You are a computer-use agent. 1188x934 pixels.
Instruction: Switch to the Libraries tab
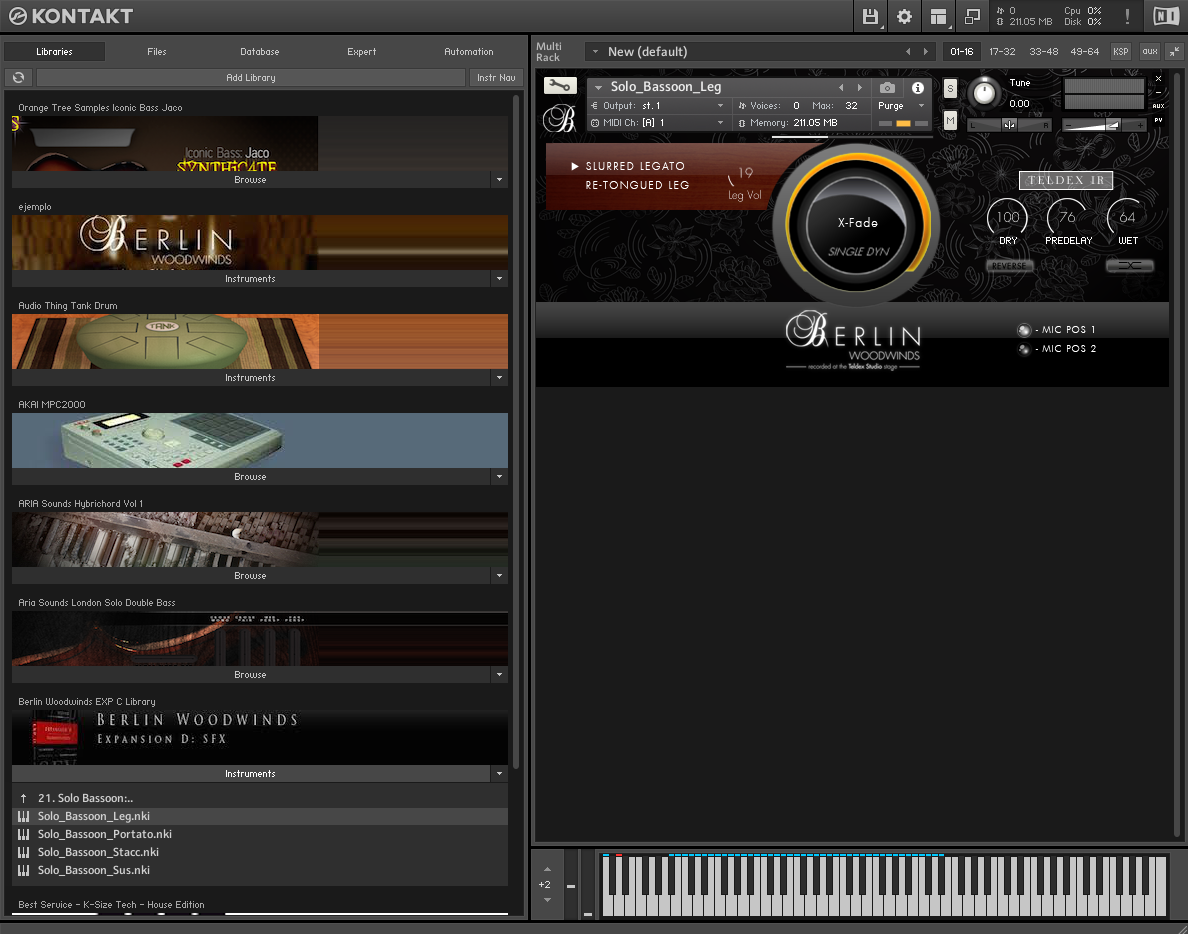tap(55, 52)
